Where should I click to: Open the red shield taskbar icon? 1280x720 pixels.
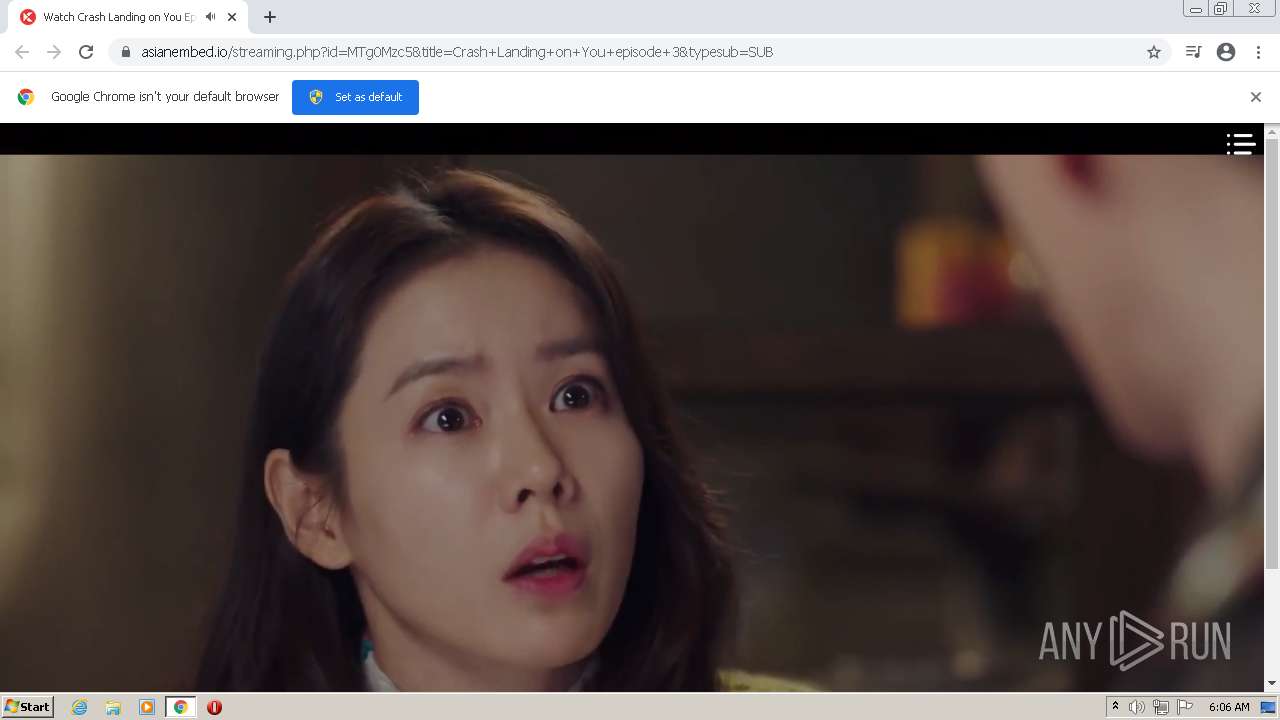pyautogui.click(x=214, y=707)
